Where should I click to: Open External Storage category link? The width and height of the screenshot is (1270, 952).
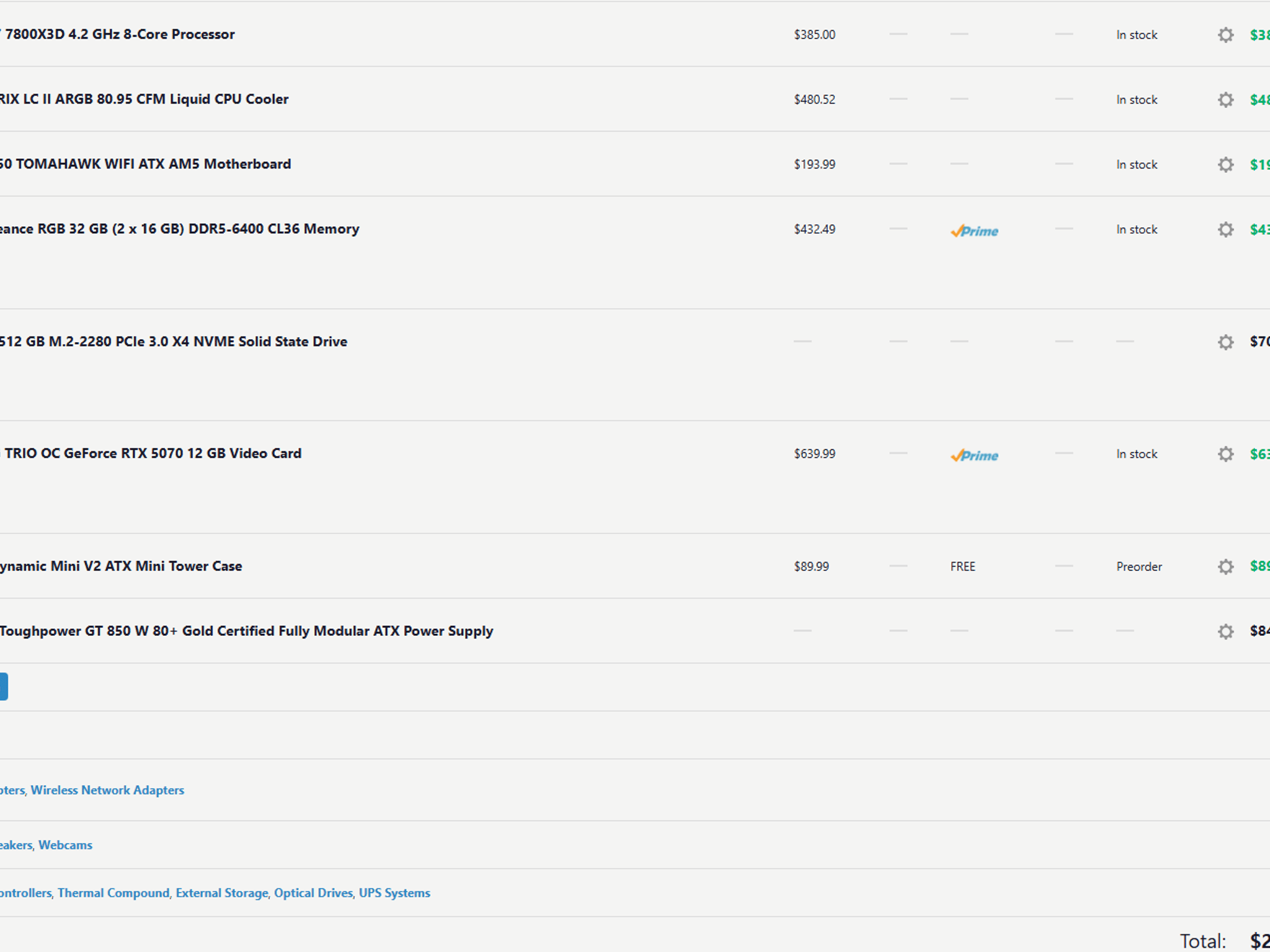tap(222, 893)
